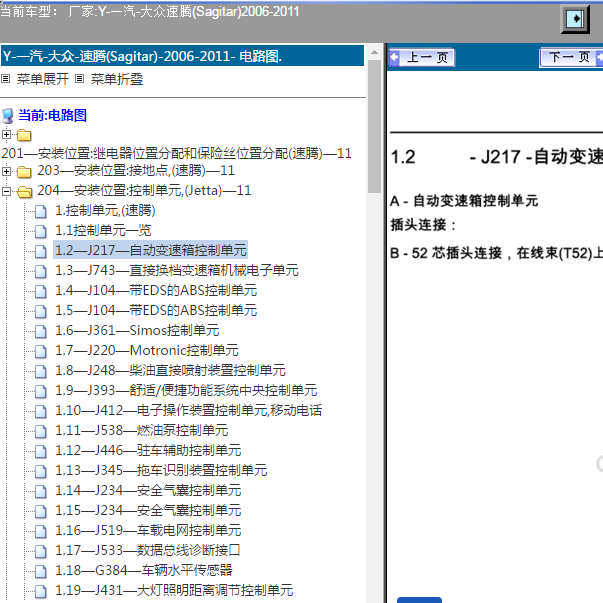Click the tree panel vertical scrollbar thumb
The width and height of the screenshot is (603, 603).
375,126
